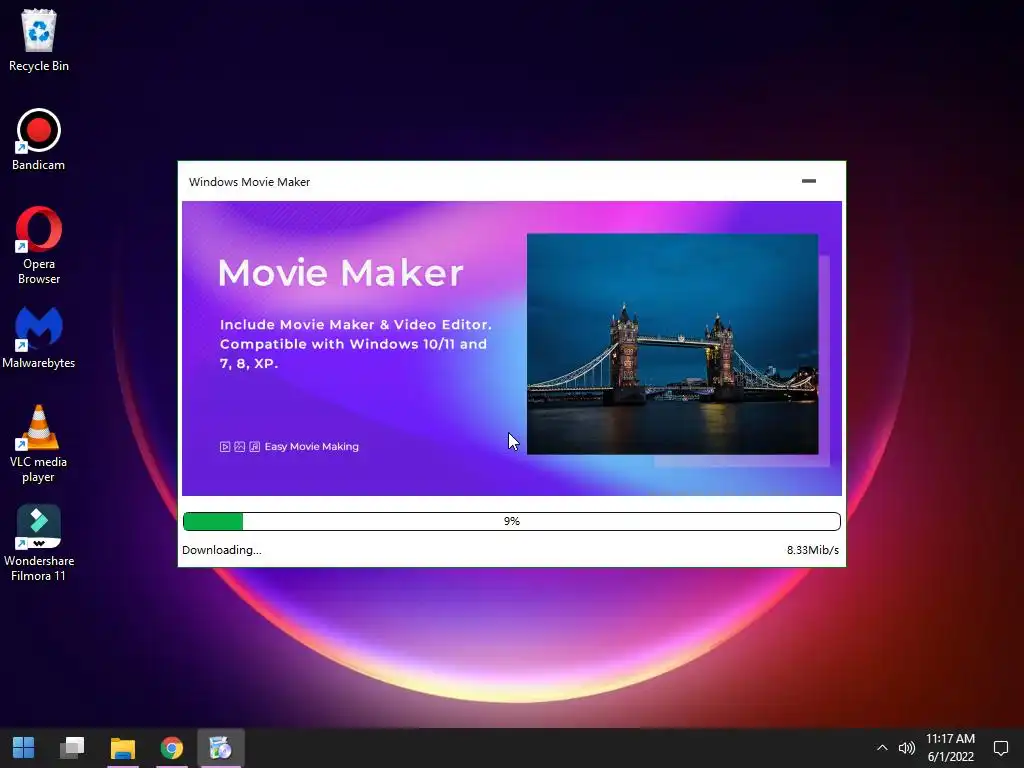The width and height of the screenshot is (1024, 768).
Task: Minimize the Windows Movie Maker installer
Action: 808,181
